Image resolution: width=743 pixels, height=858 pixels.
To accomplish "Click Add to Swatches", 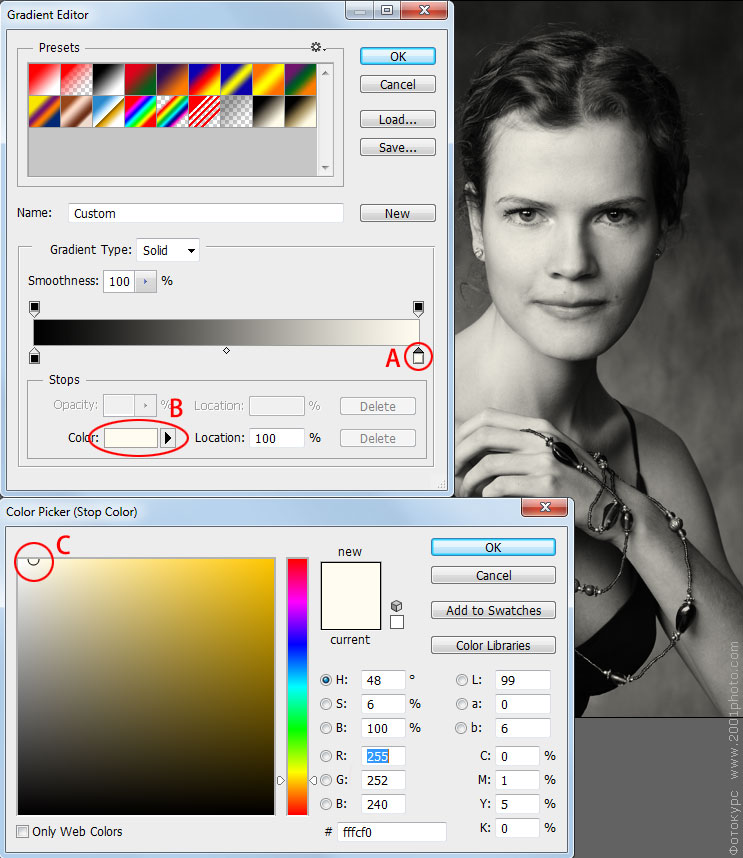I will click(x=493, y=610).
